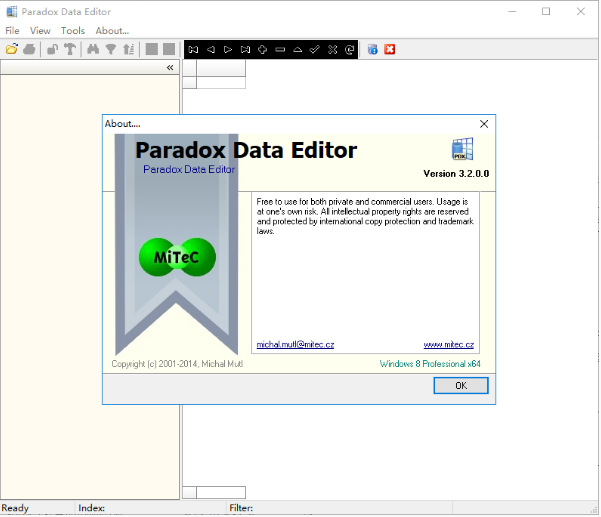Click the Ready status bar text
Viewport: 601px width, 517px height.
[15, 508]
